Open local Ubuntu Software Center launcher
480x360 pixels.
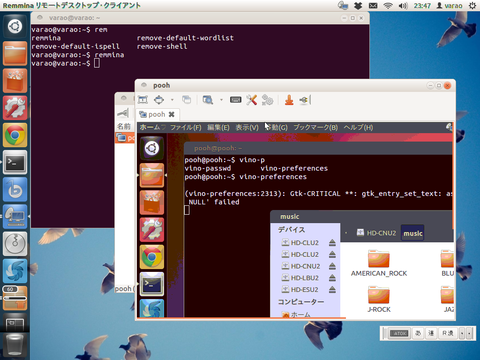(15, 81)
